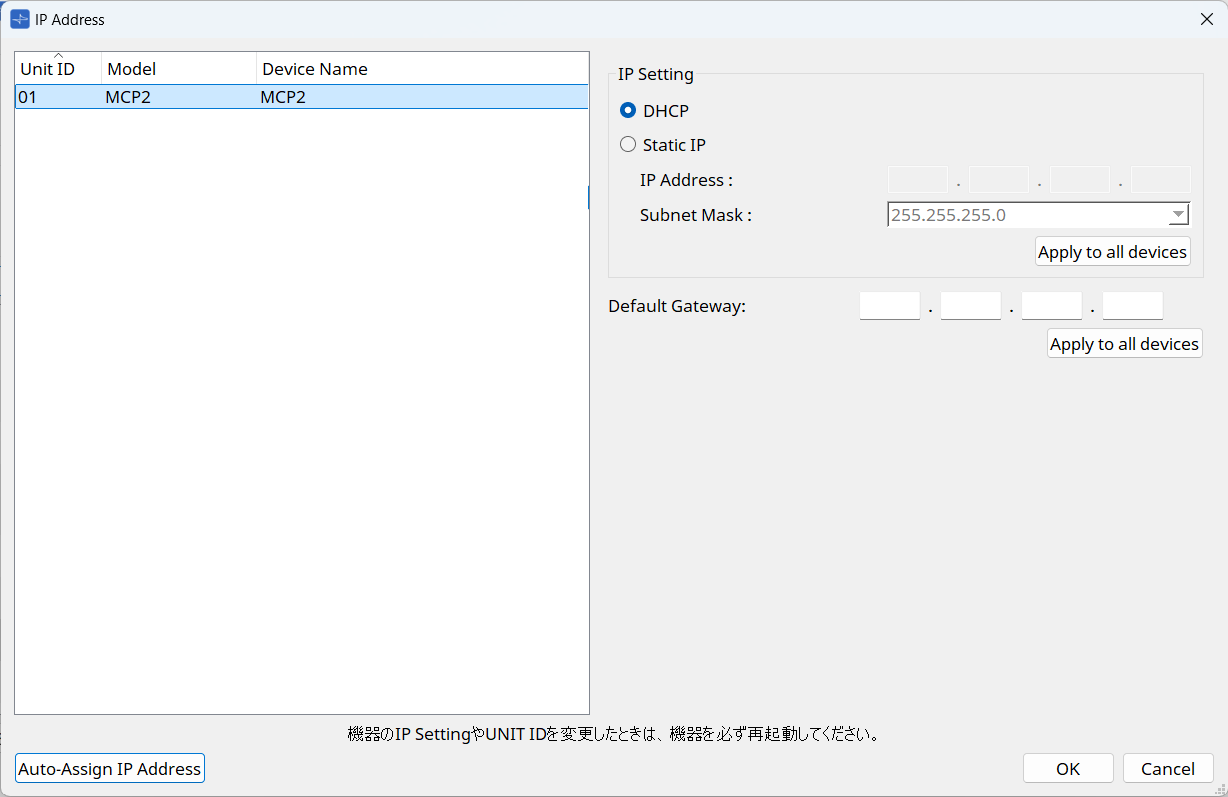This screenshot has width=1228, height=797.
Task: Click the first Default Gateway octet field
Action: (889, 305)
